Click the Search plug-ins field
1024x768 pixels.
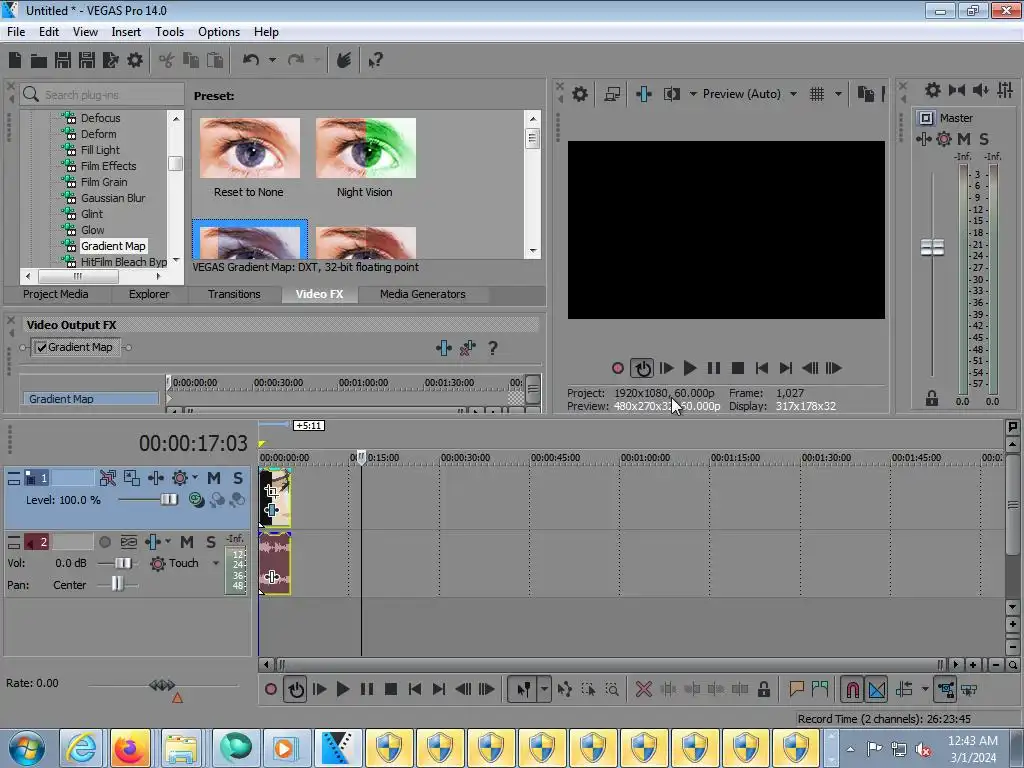point(103,95)
